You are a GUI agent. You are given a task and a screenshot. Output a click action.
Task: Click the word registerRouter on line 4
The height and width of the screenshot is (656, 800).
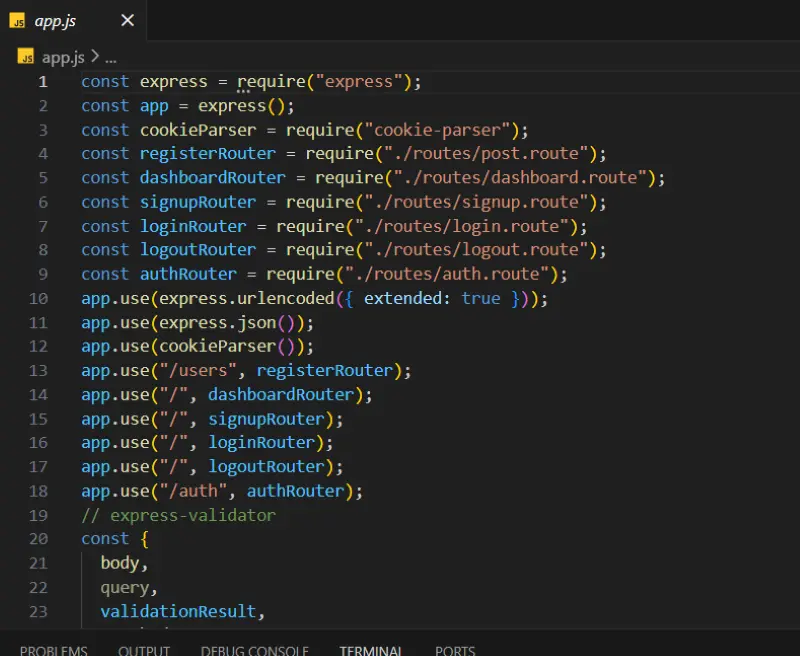pyautogui.click(x=207, y=153)
